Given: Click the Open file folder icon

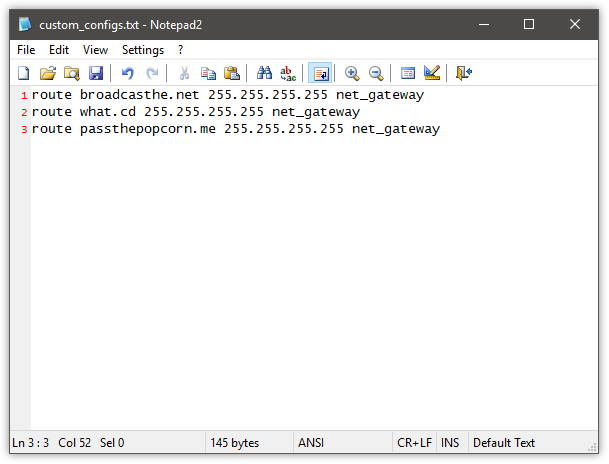Looking at the screenshot, I should coord(47,73).
